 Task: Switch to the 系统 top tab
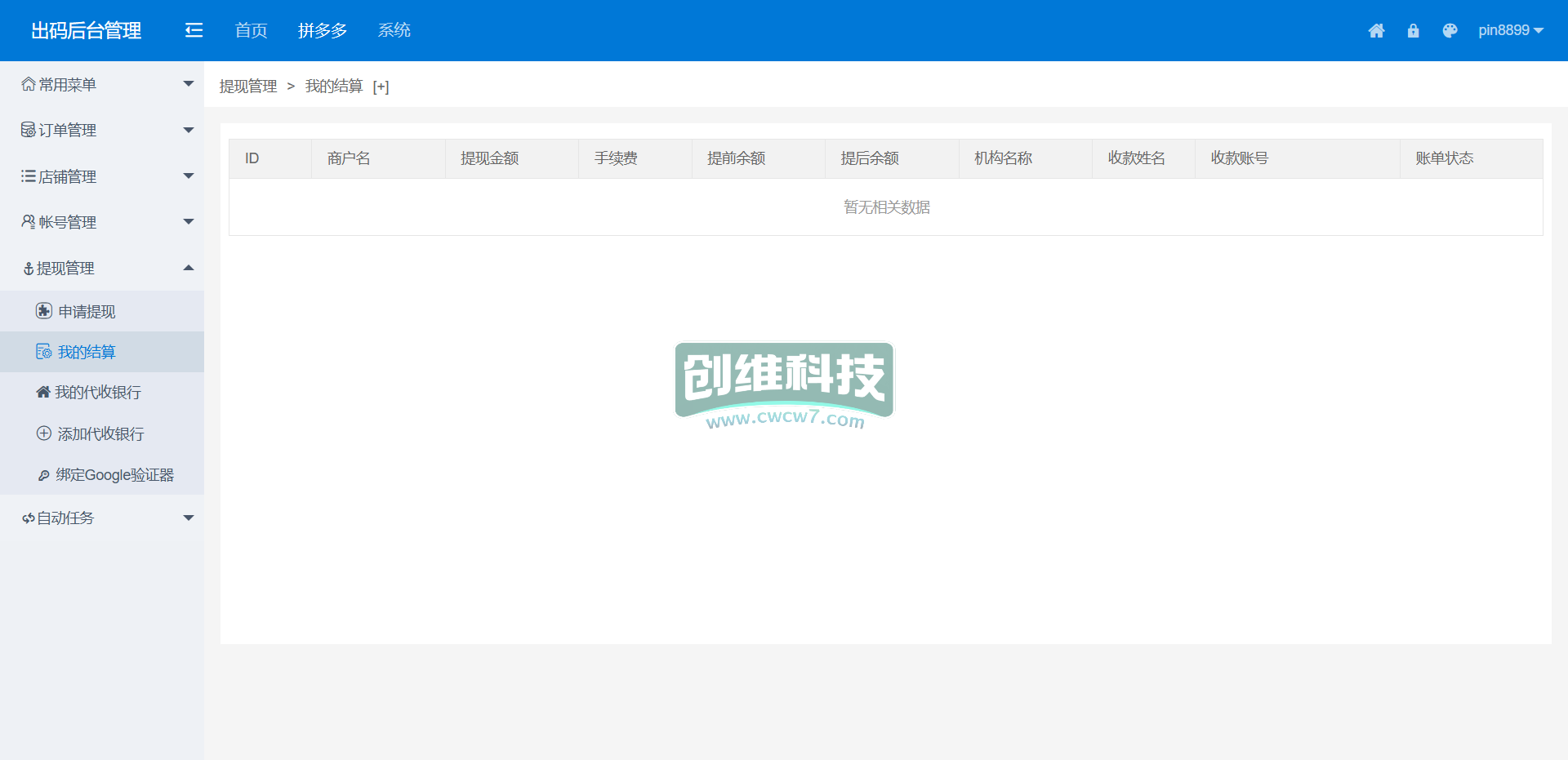[394, 31]
